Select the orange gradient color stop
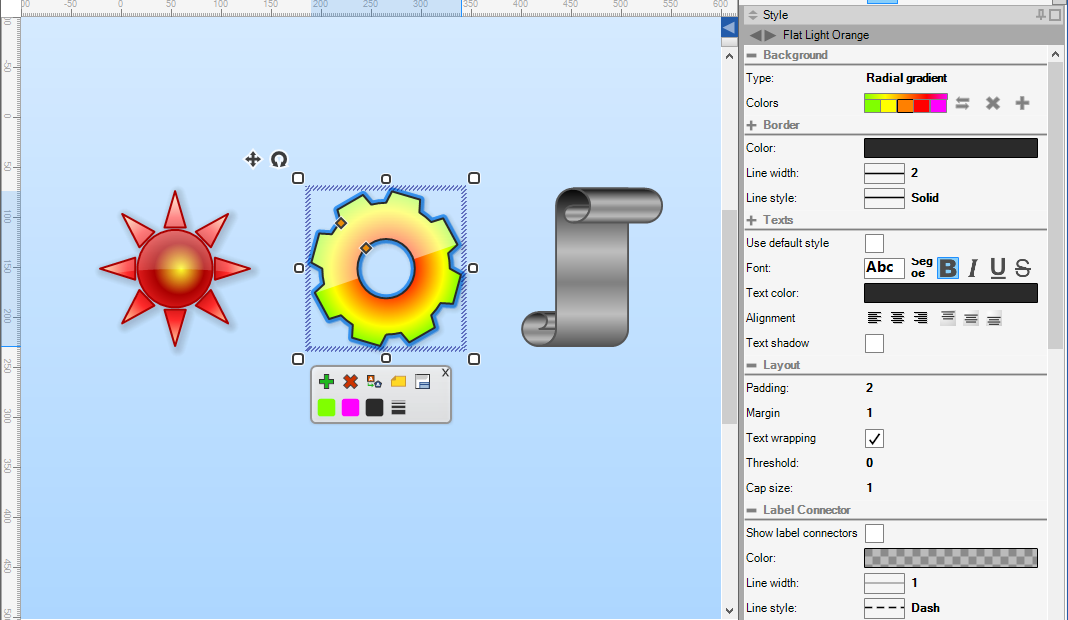 905,106
